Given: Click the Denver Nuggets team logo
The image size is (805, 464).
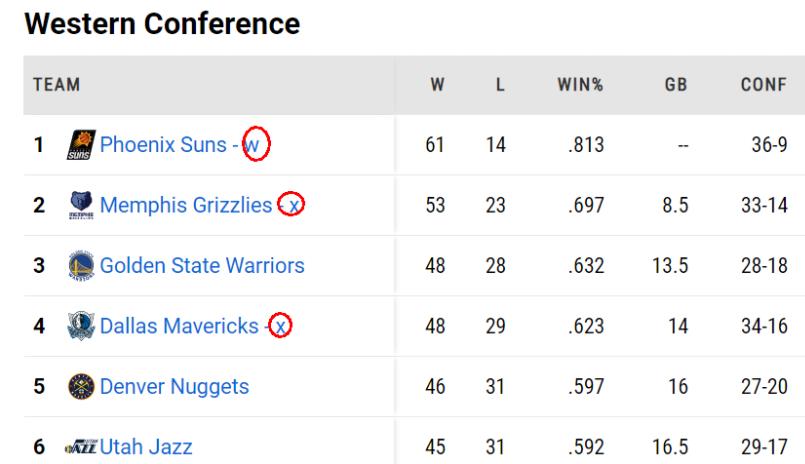Looking at the screenshot, I should (x=81, y=386).
